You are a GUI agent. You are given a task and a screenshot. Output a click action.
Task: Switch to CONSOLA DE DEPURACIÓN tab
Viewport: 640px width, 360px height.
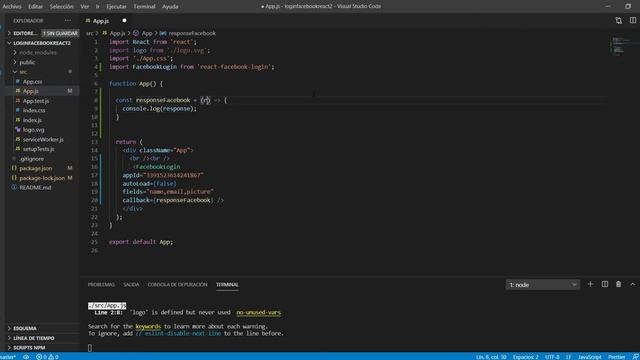[178, 284]
